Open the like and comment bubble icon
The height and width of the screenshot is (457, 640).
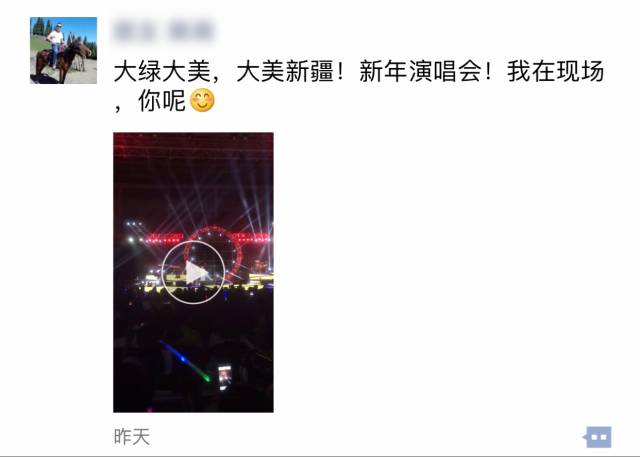(x=598, y=437)
